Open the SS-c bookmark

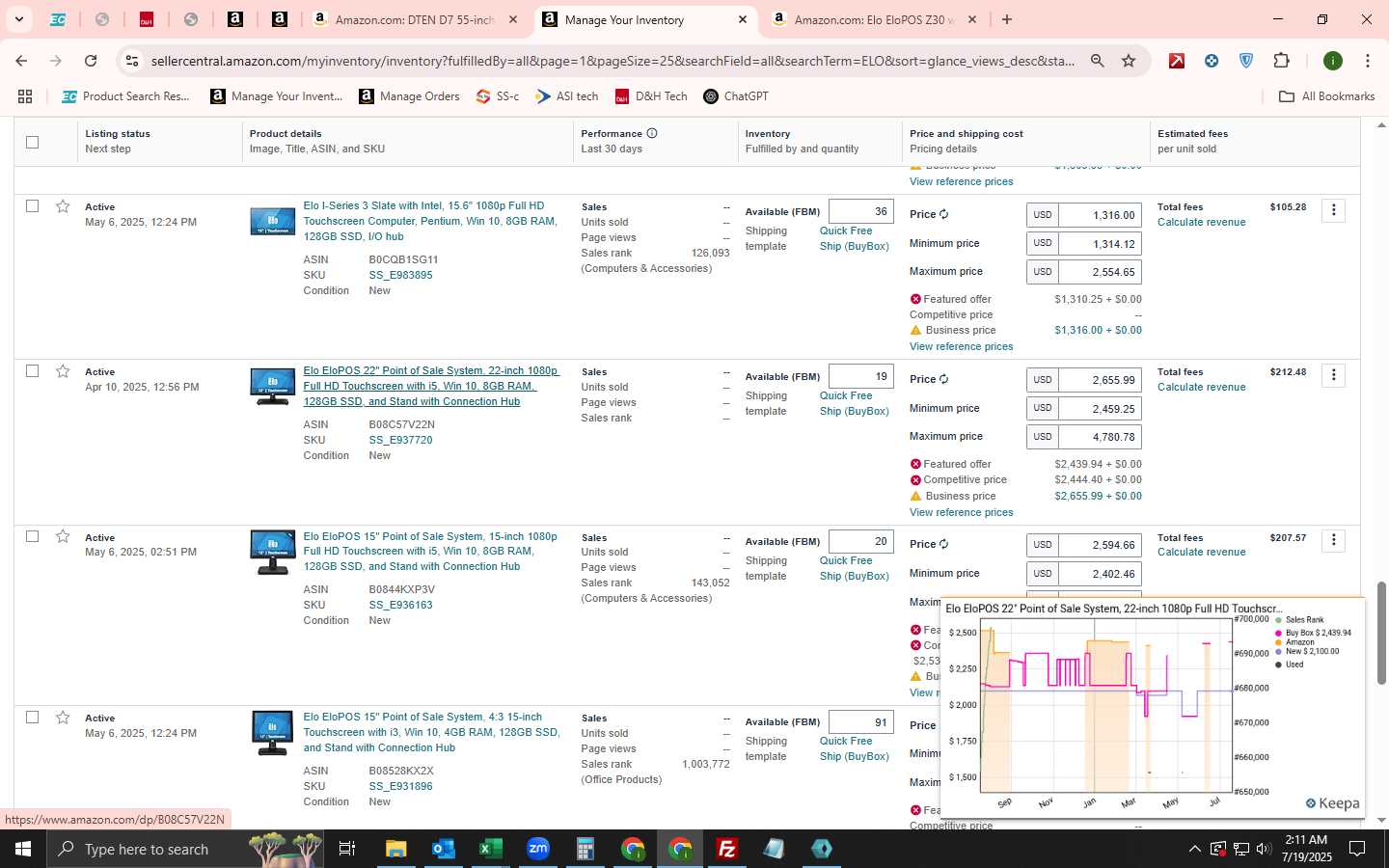(x=498, y=96)
